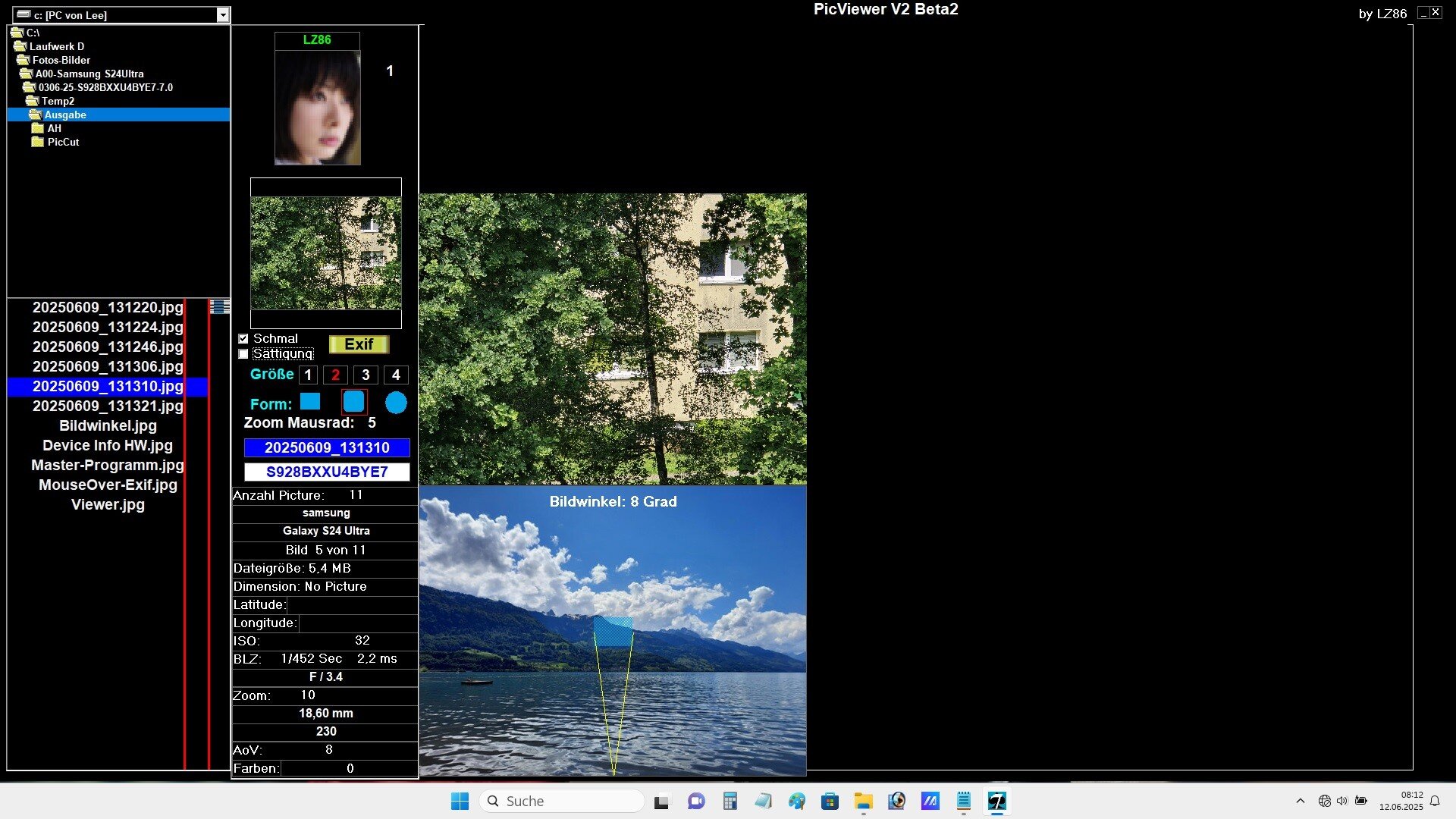Screen dimensions: 1456x819
Task: Uncheck the Schmal checkbox
Action: (x=243, y=339)
